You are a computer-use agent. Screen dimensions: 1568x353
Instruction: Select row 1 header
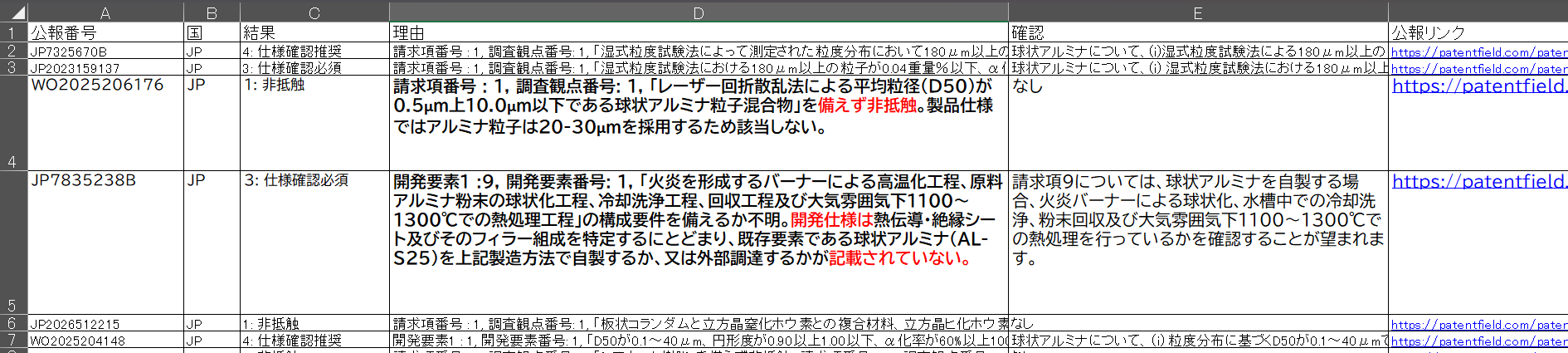pos(14,32)
